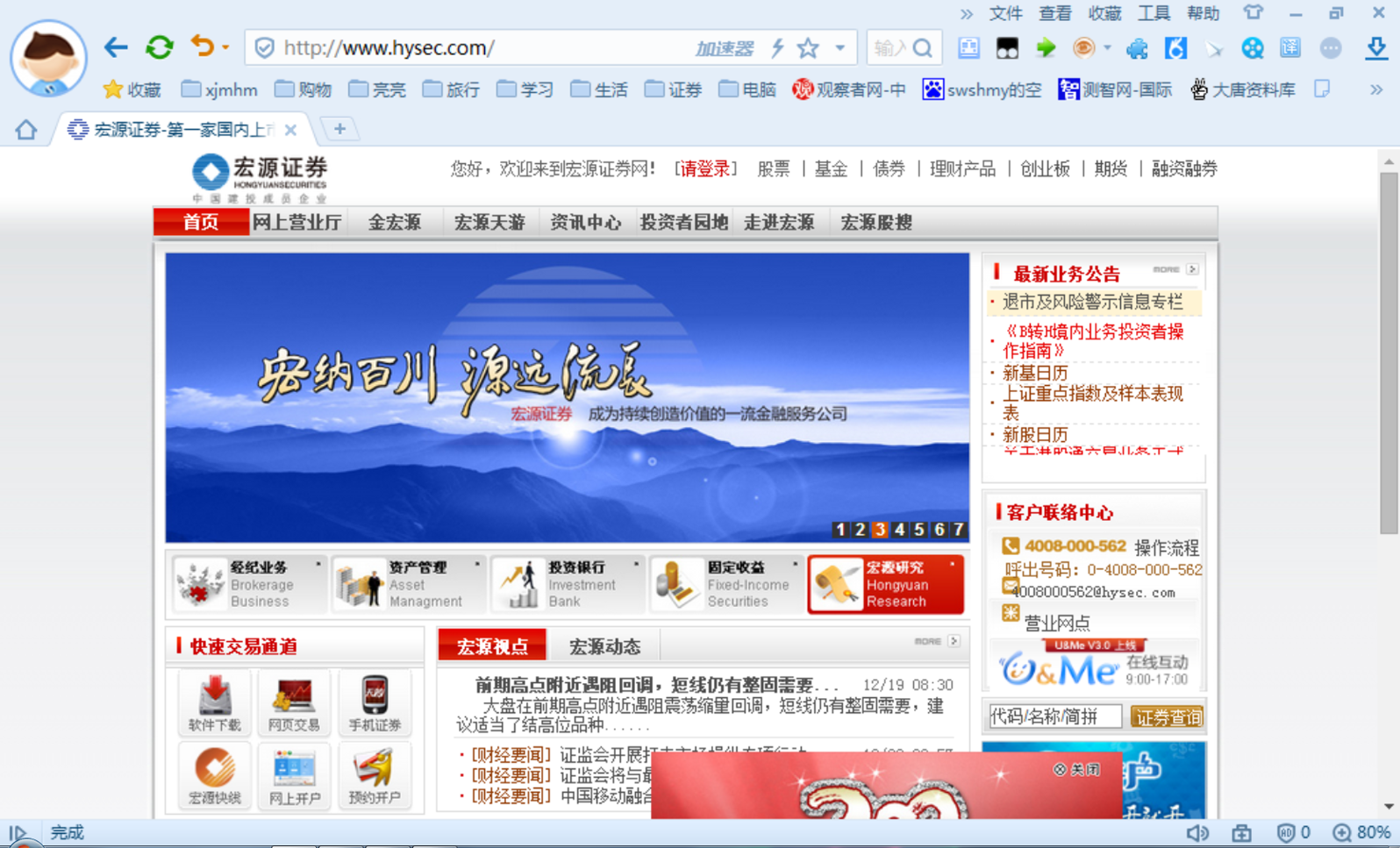Open the 文件 menu
Screen dimensions: 1400x848
pyautogui.click(x=1006, y=13)
